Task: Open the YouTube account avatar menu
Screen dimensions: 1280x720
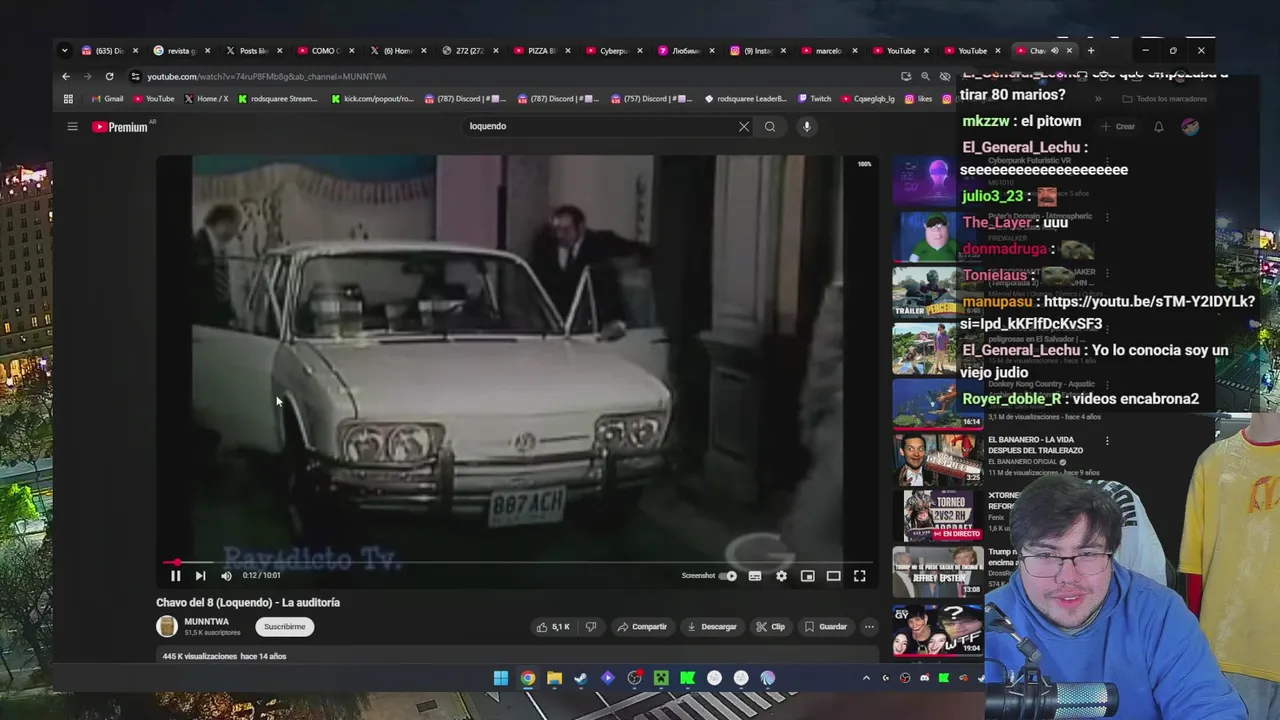Action: 1190,127
